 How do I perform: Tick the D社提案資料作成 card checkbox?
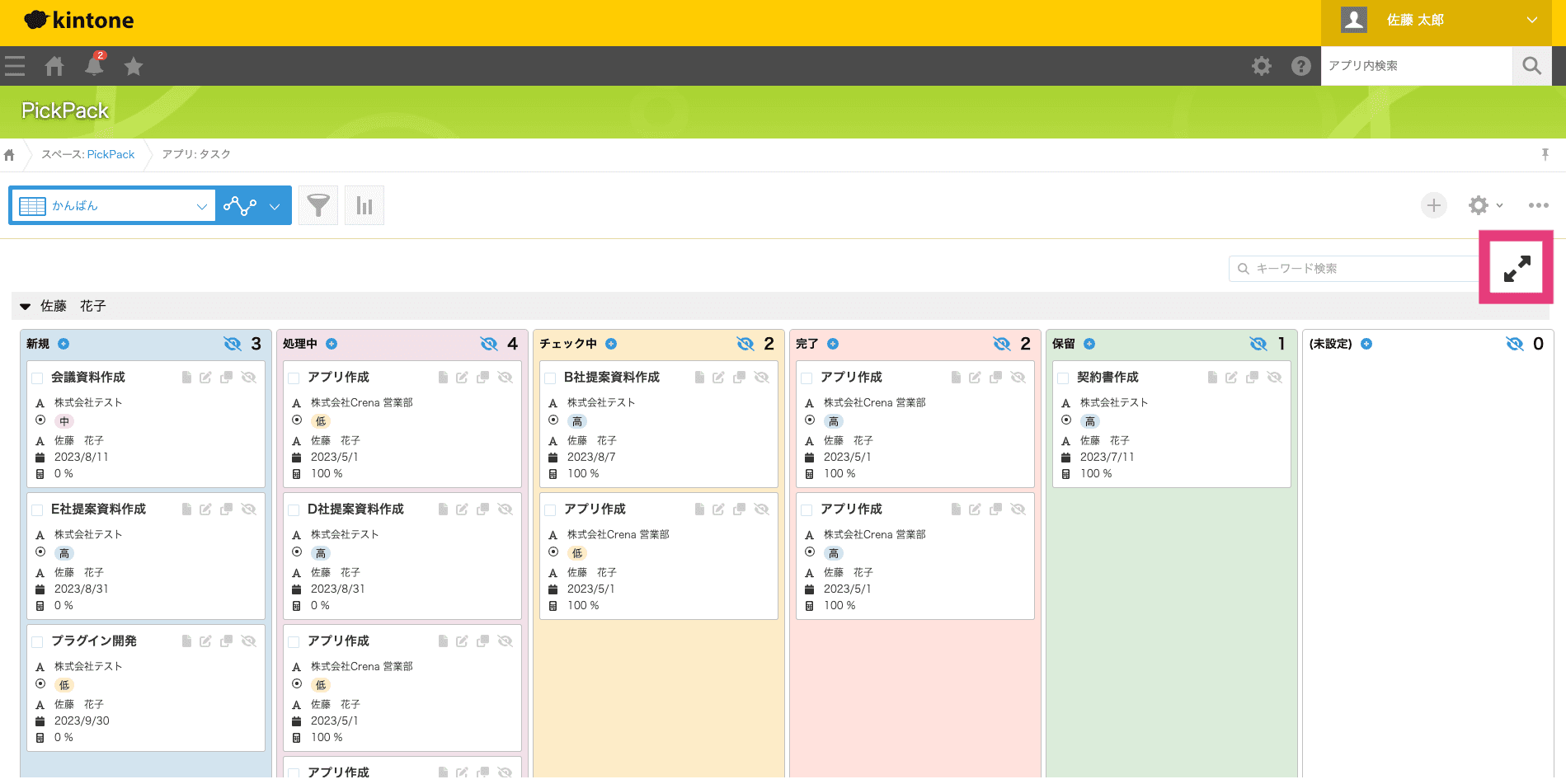click(x=294, y=510)
